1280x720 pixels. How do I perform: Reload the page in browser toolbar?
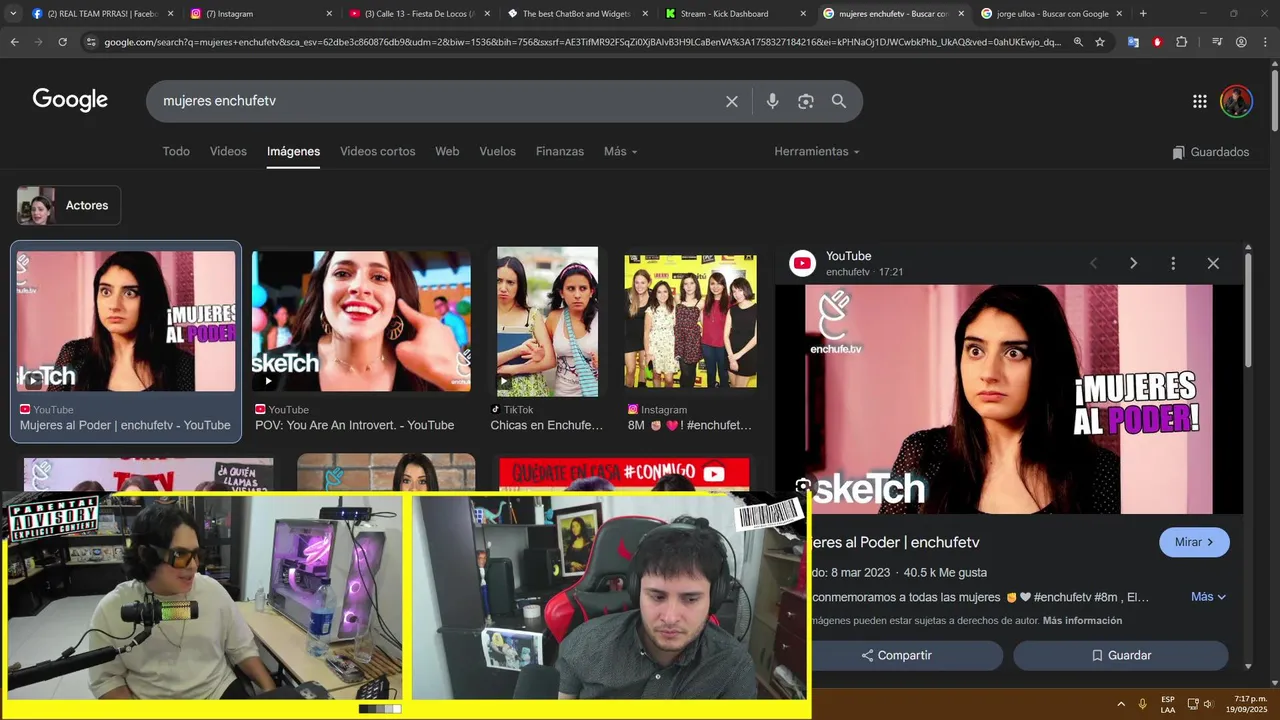tap(62, 42)
